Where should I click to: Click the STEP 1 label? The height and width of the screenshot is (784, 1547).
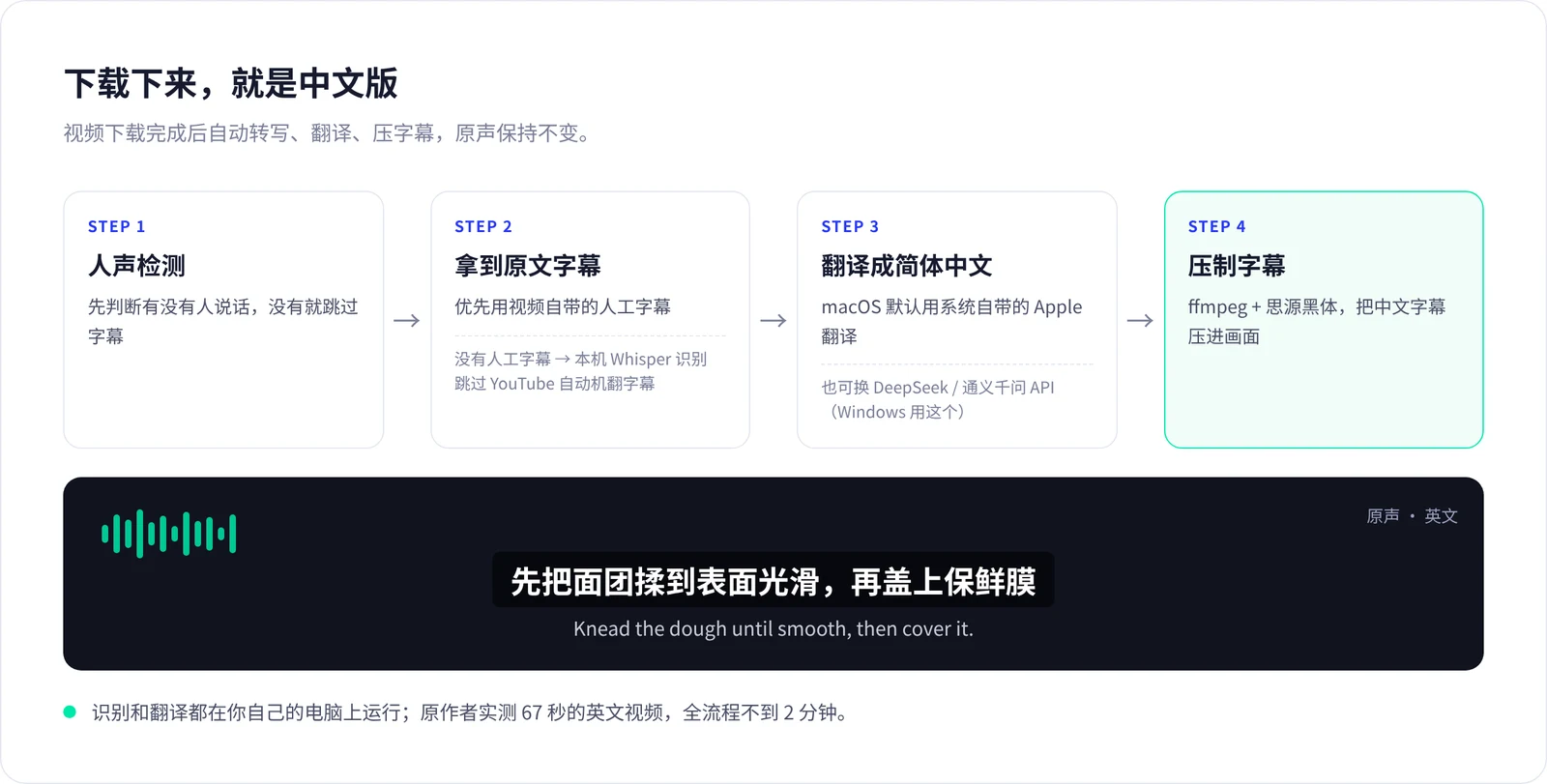(x=116, y=226)
